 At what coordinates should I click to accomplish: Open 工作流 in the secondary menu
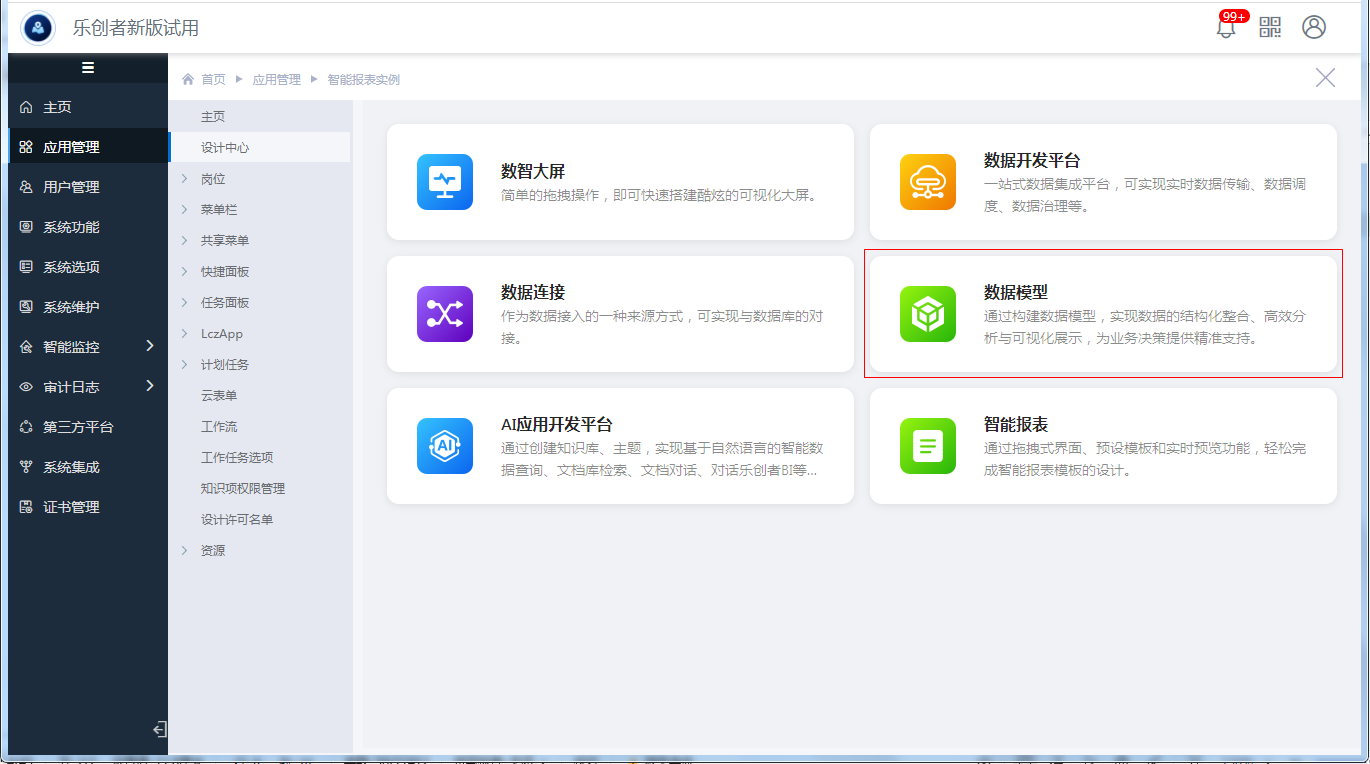tap(219, 427)
